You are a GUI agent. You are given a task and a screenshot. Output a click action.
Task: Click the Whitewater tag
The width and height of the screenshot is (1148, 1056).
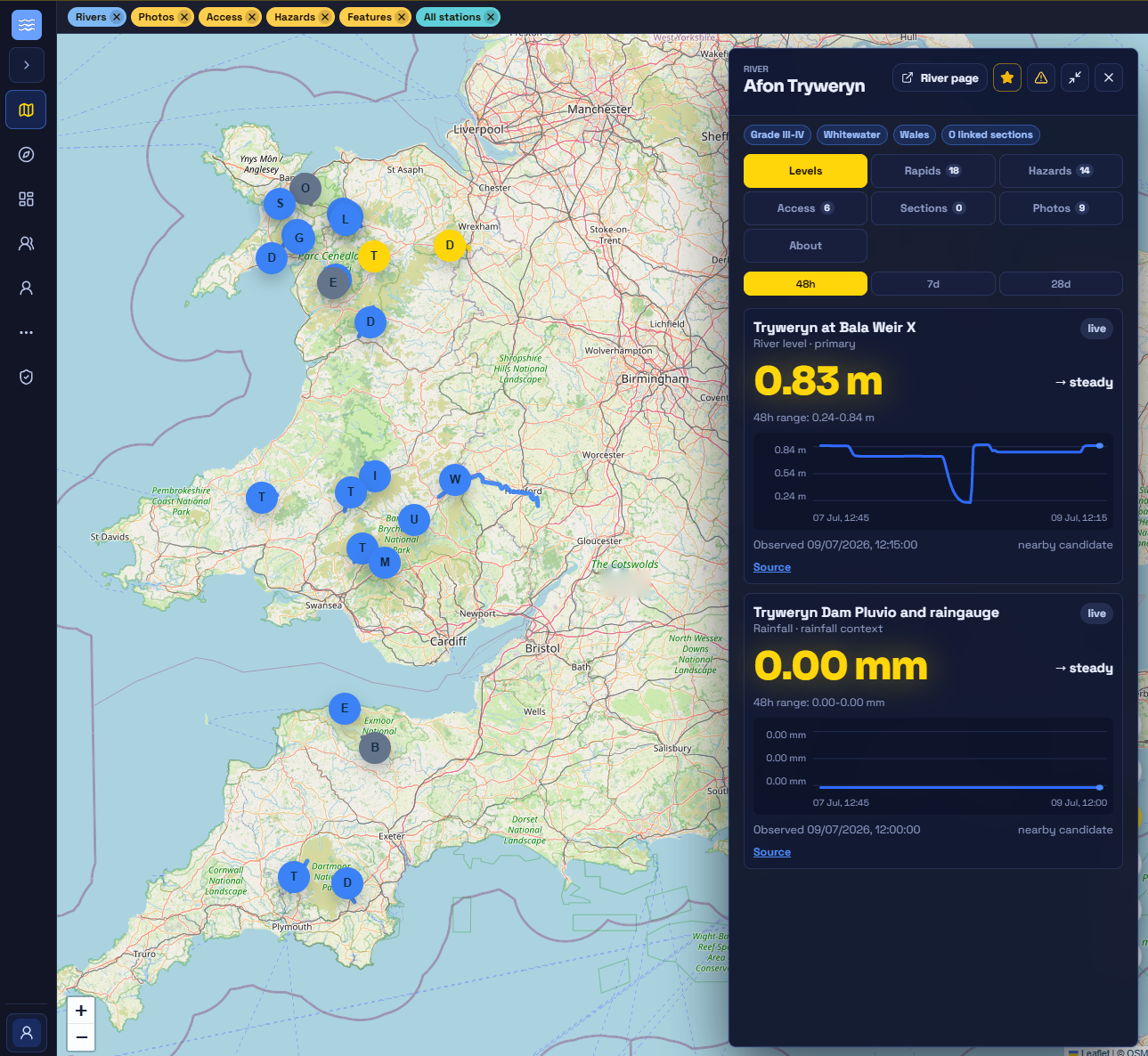tap(851, 135)
